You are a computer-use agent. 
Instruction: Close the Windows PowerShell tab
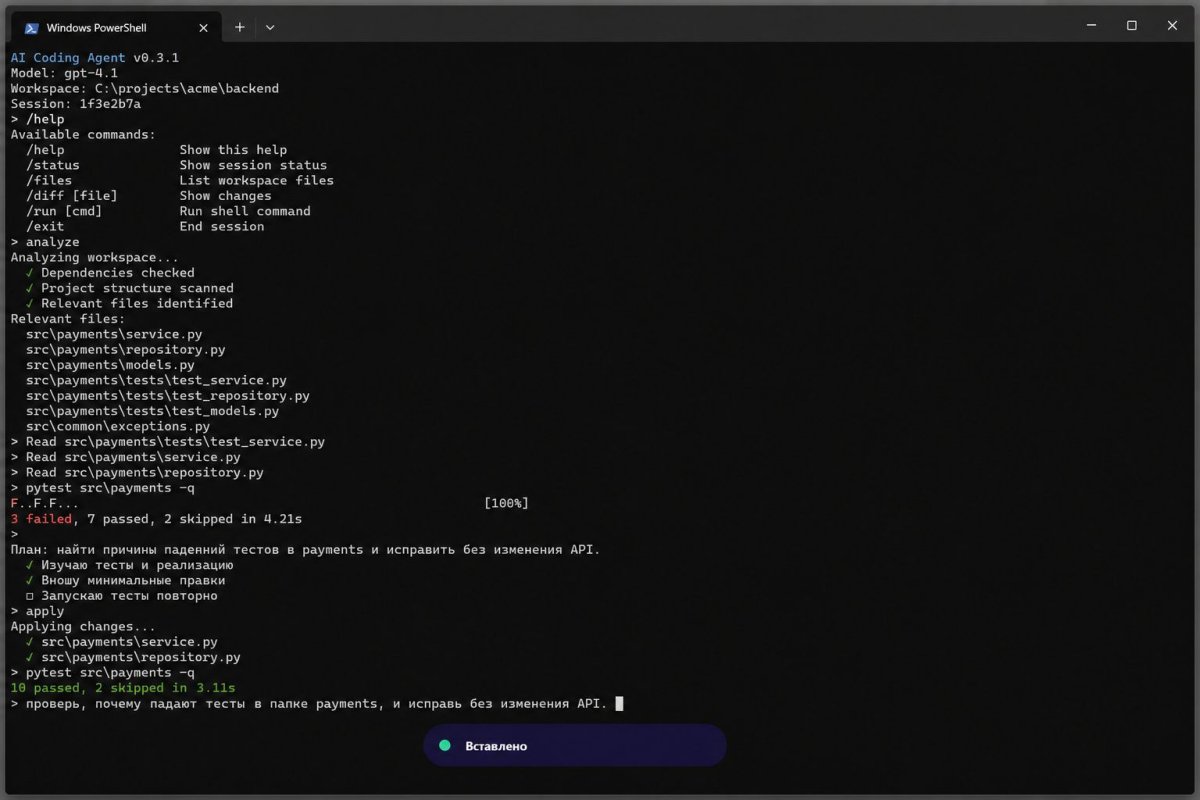[x=204, y=27]
